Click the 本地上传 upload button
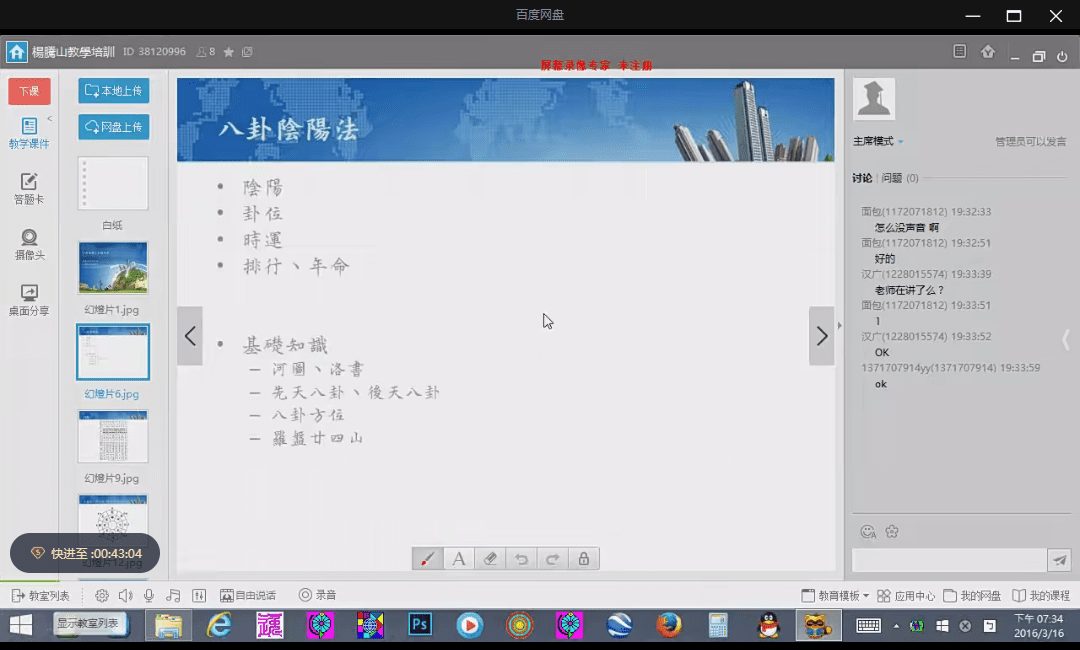Image resolution: width=1080 pixels, height=650 pixels. [114, 91]
